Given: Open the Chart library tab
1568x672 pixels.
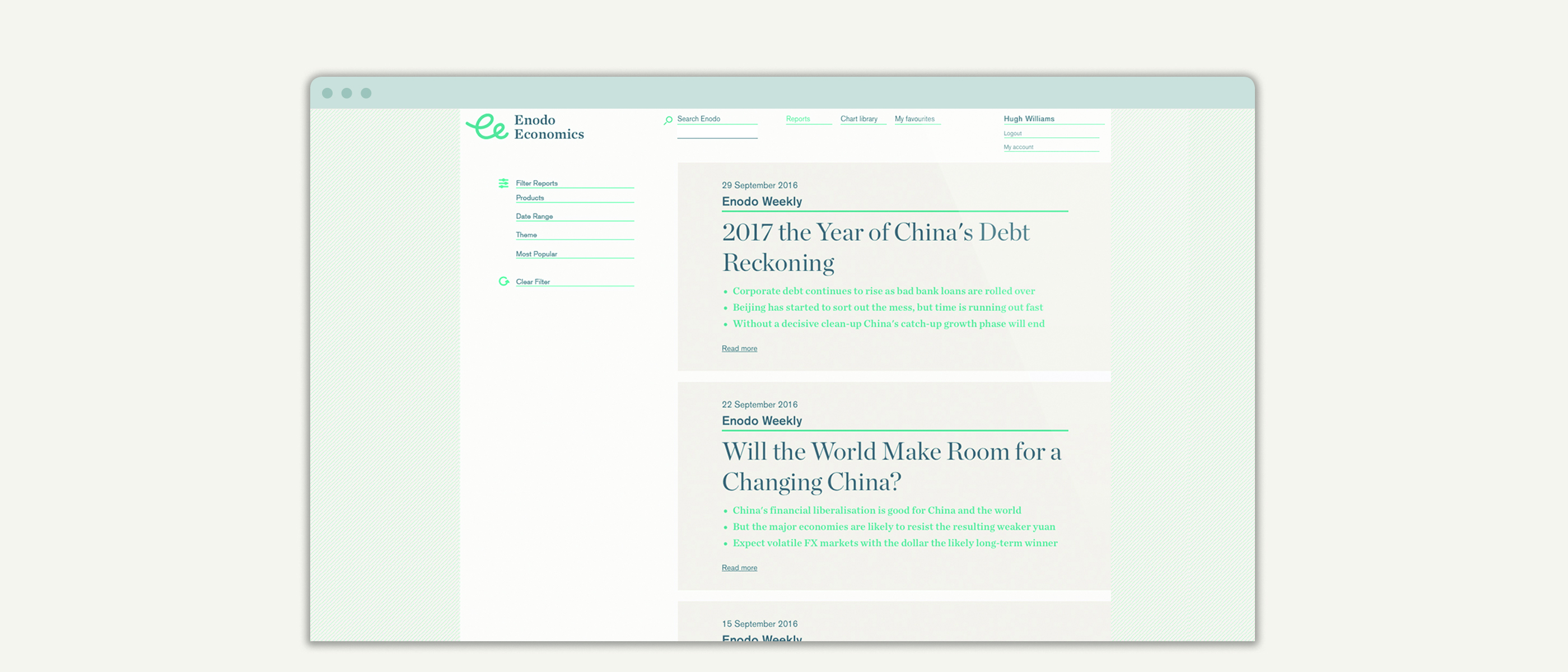Looking at the screenshot, I should pyautogui.click(x=859, y=119).
